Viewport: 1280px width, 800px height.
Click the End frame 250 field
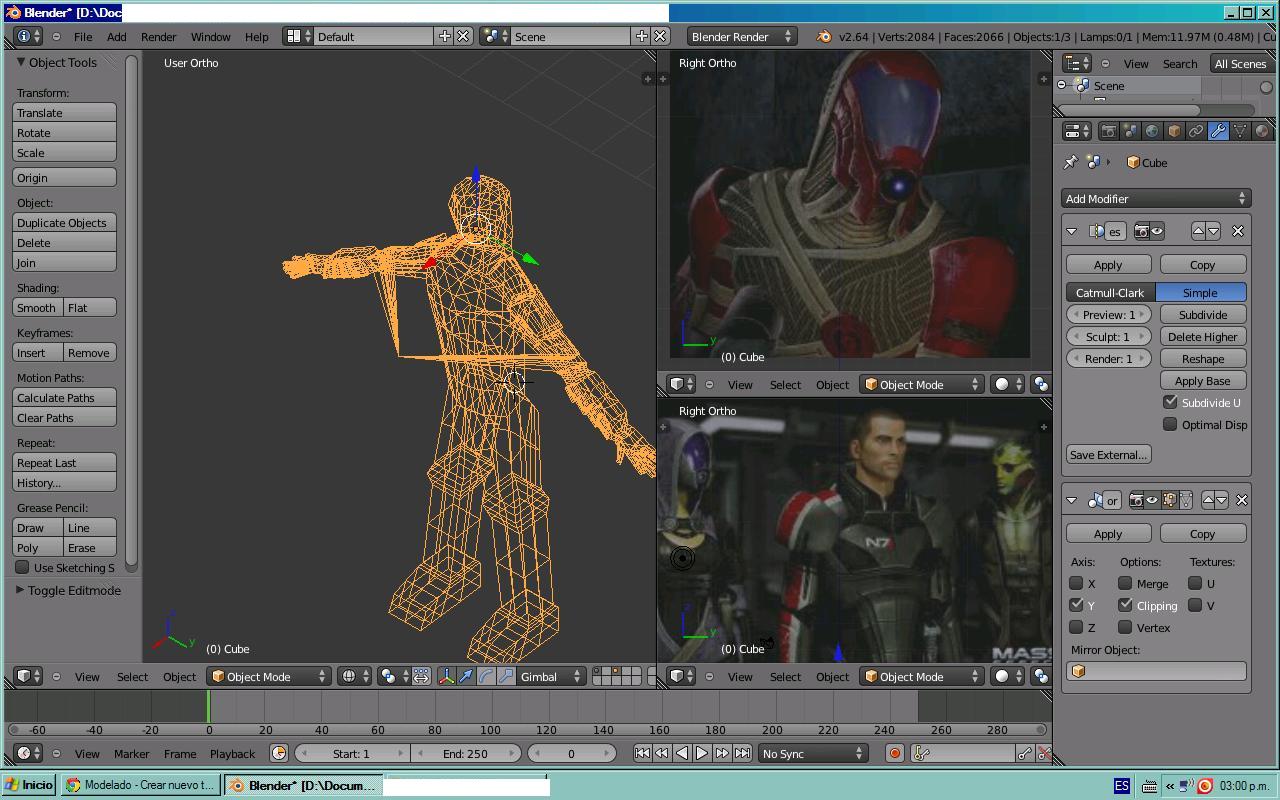(x=466, y=754)
